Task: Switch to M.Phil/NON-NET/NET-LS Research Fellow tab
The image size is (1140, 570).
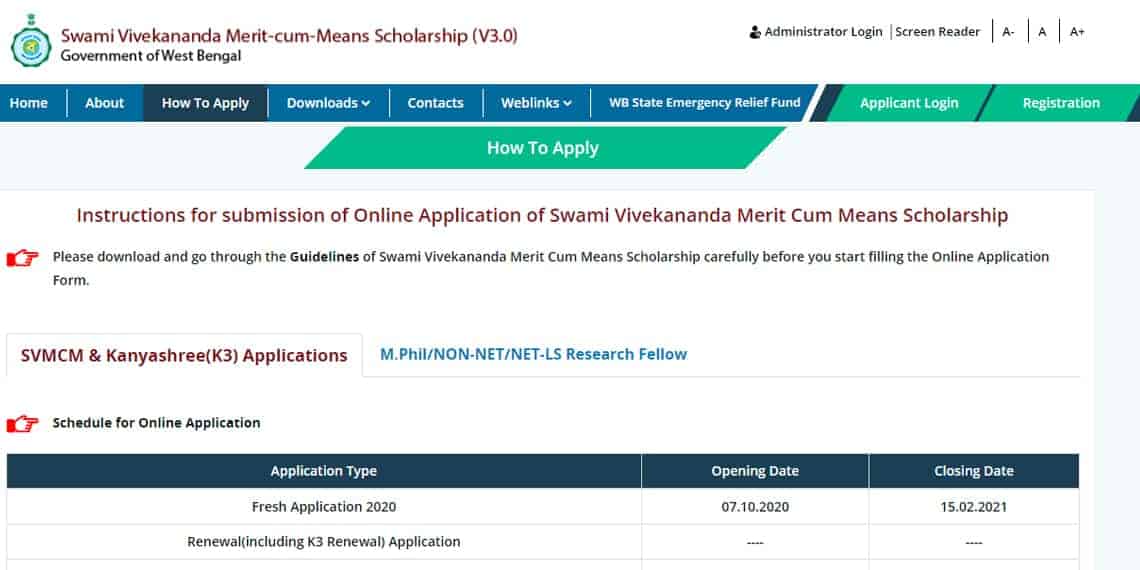Action: (x=533, y=355)
